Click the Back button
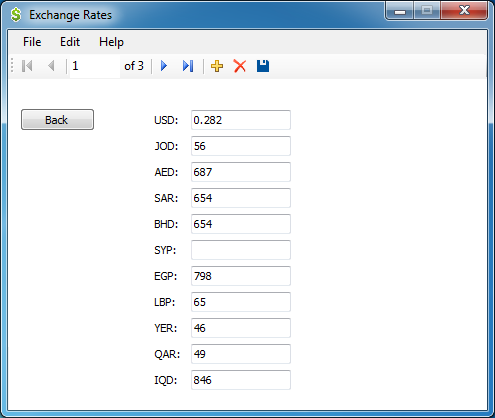Image resolution: width=495 pixels, height=418 pixels. point(57,120)
